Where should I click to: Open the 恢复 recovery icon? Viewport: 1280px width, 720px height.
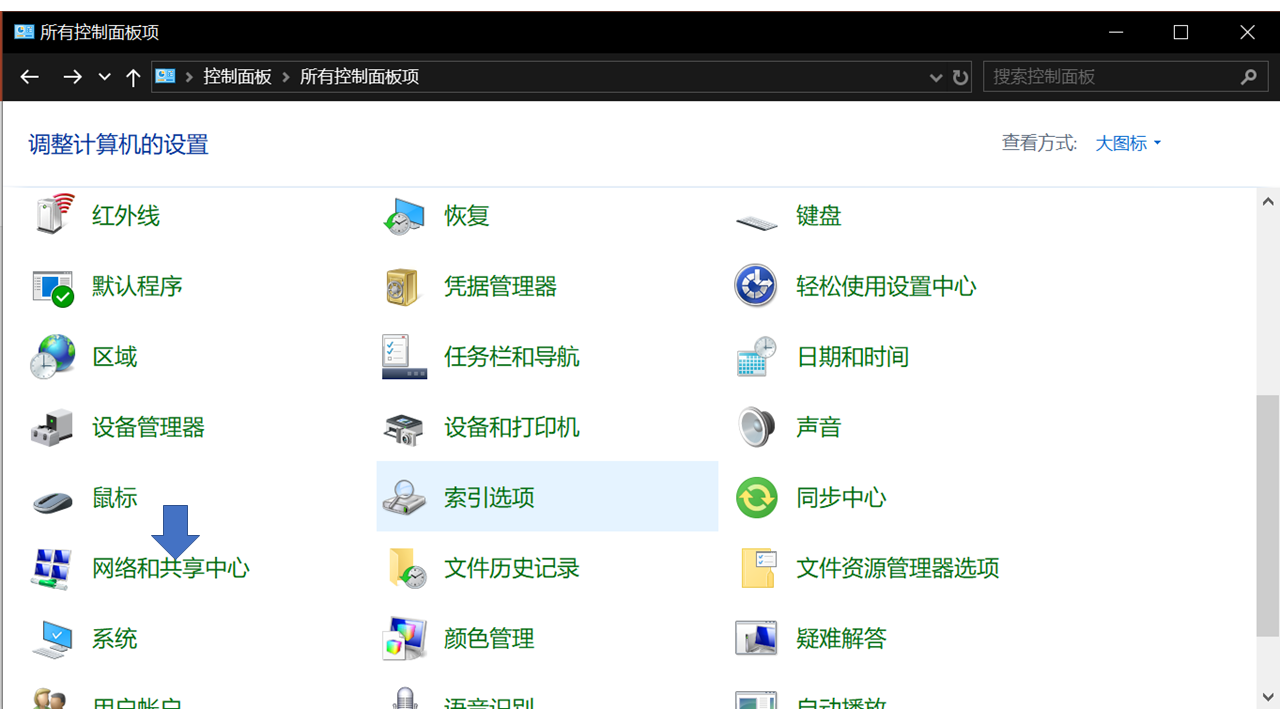[405, 215]
